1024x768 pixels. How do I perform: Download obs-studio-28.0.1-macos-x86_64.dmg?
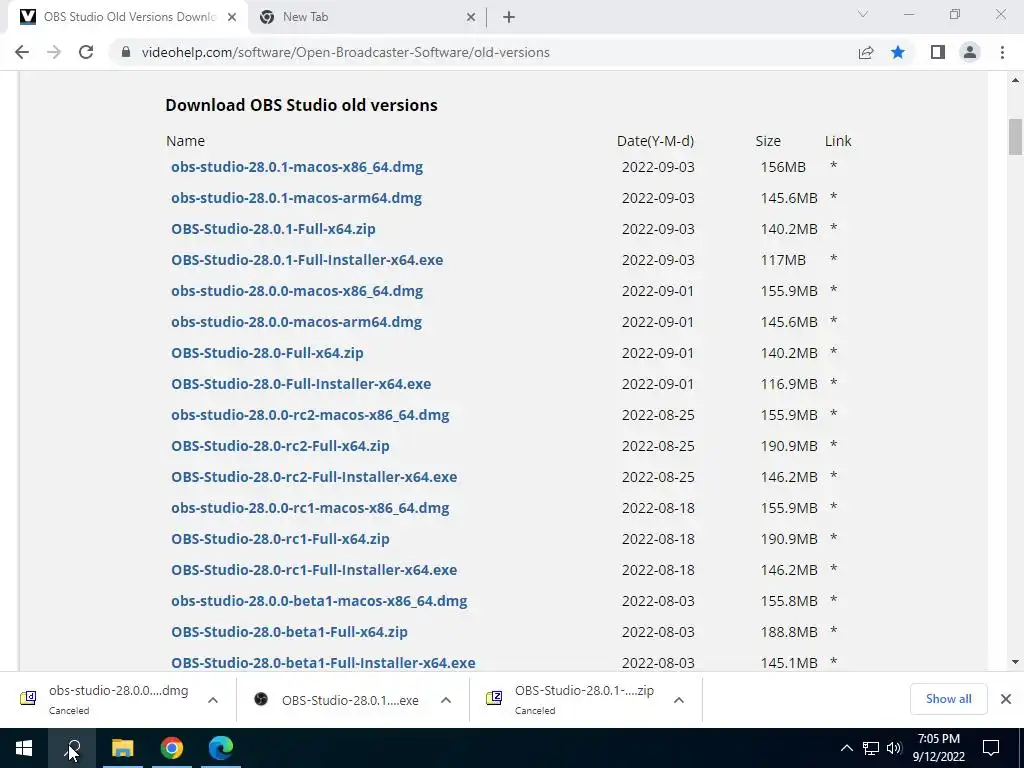click(x=297, y=167)
